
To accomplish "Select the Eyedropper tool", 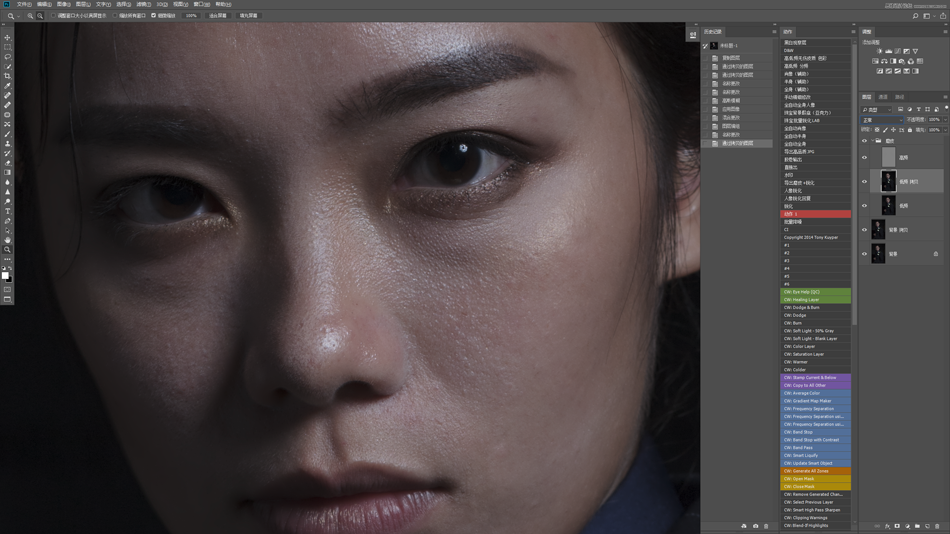I will (7, 86).
